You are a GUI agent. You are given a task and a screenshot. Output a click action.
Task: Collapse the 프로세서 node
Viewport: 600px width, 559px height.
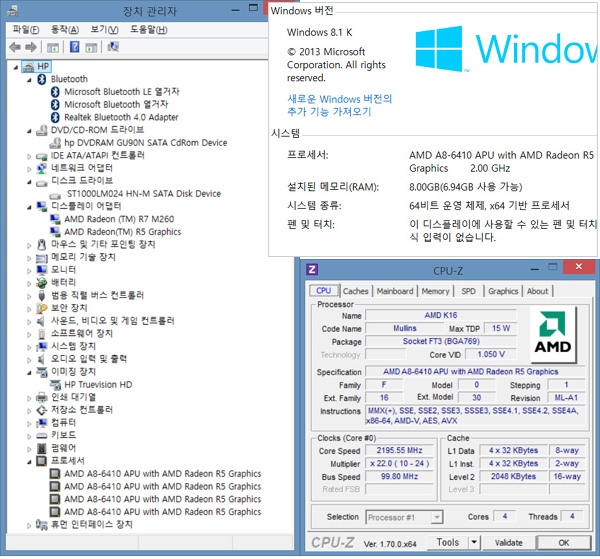click(29, 462)
